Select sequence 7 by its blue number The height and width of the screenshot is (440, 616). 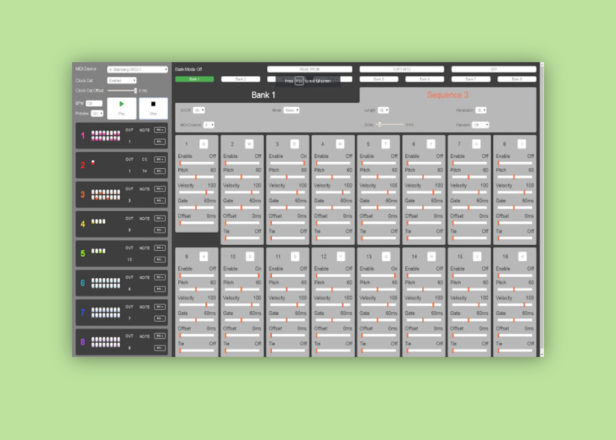tap(82, 312)
